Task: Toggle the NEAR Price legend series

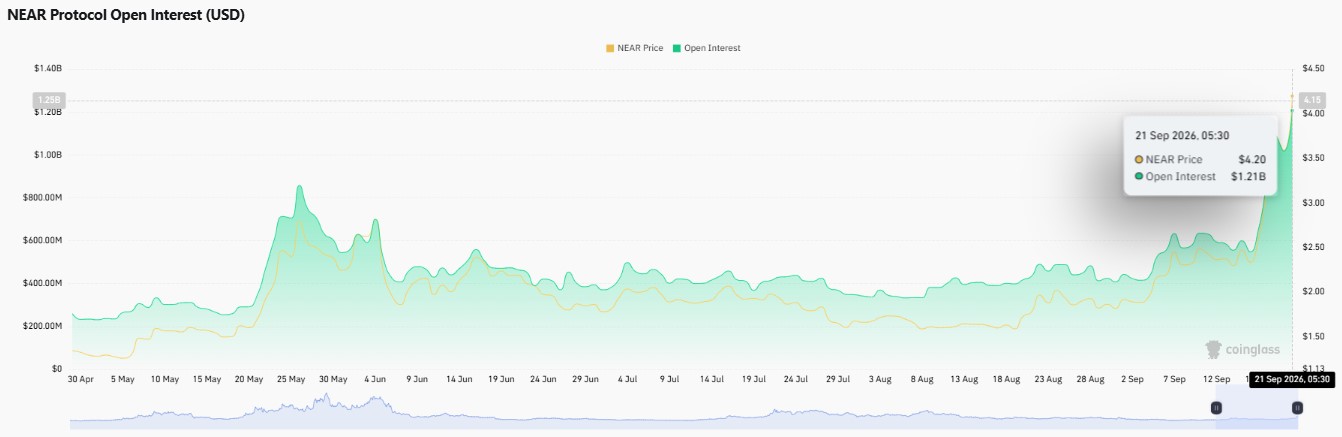Action: (x=634, y=48)
